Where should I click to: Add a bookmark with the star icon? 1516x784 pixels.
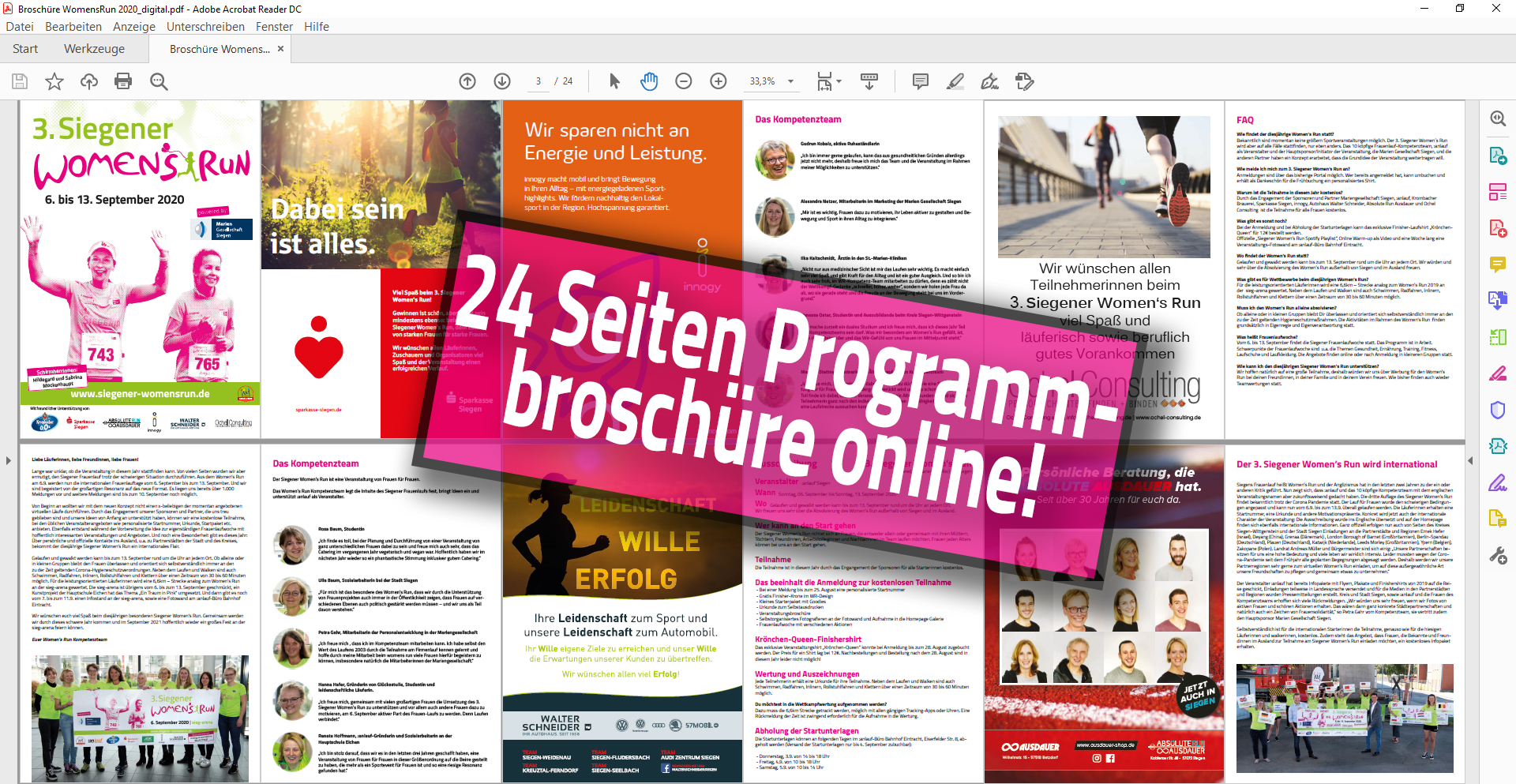[54, 81]
